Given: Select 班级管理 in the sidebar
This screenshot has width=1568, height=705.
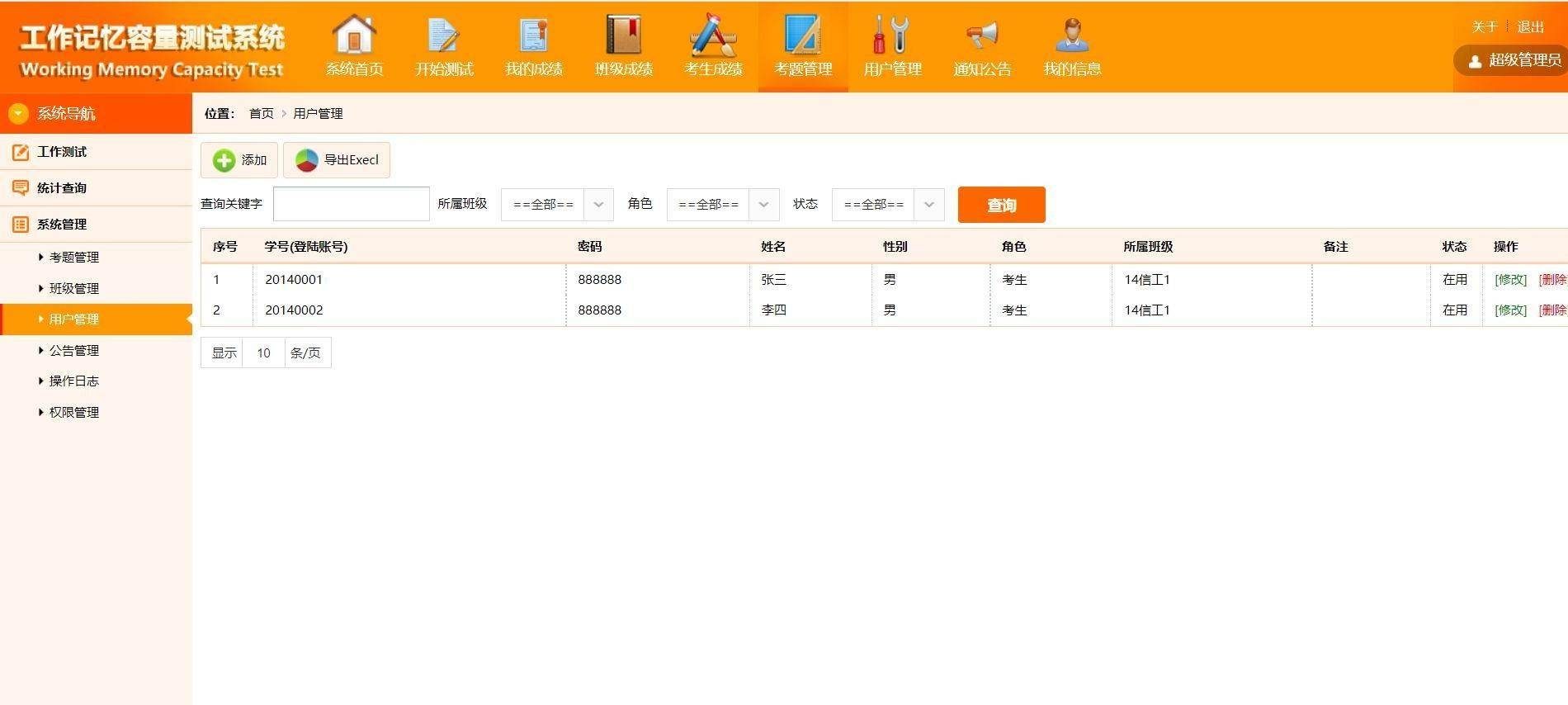Looking at the screenshot, I should 73,288.
